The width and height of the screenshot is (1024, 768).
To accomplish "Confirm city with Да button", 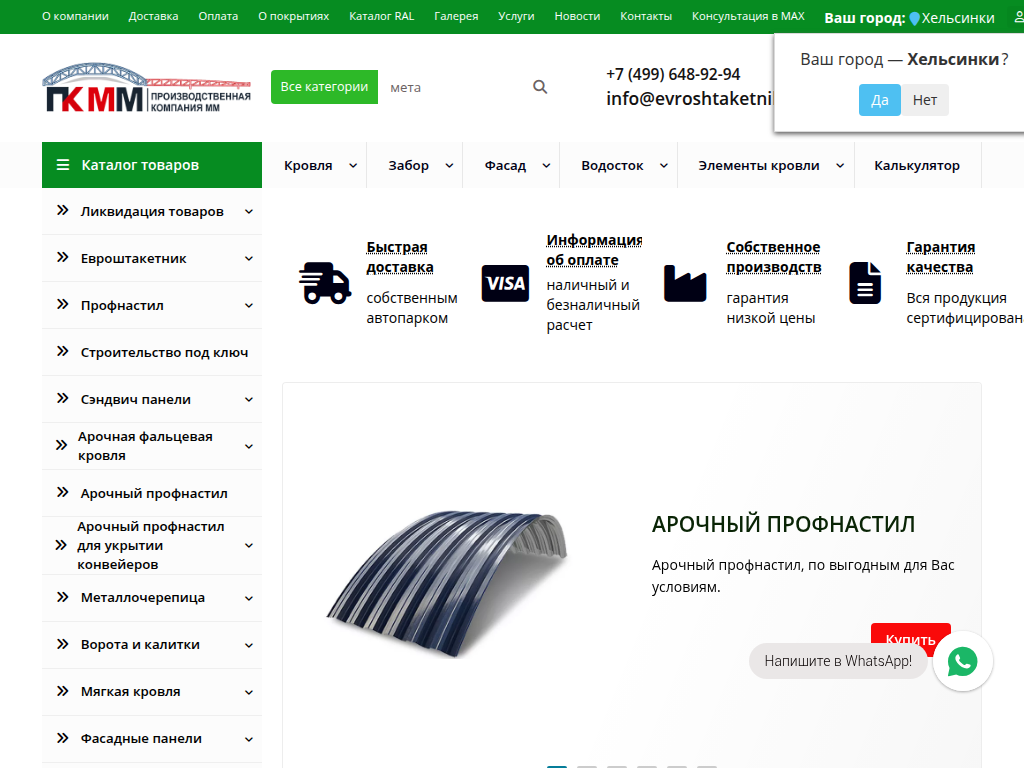I will tap(880, 100).
